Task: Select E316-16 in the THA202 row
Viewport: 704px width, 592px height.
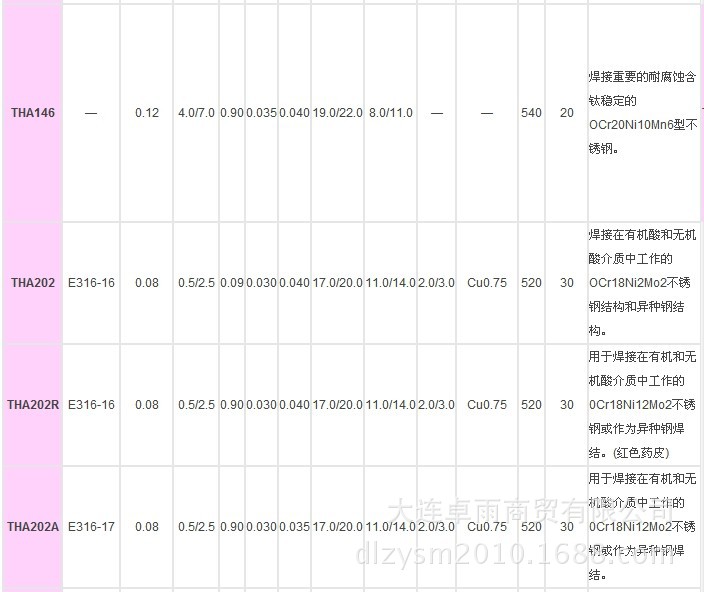Action: [x=91, y=283]
